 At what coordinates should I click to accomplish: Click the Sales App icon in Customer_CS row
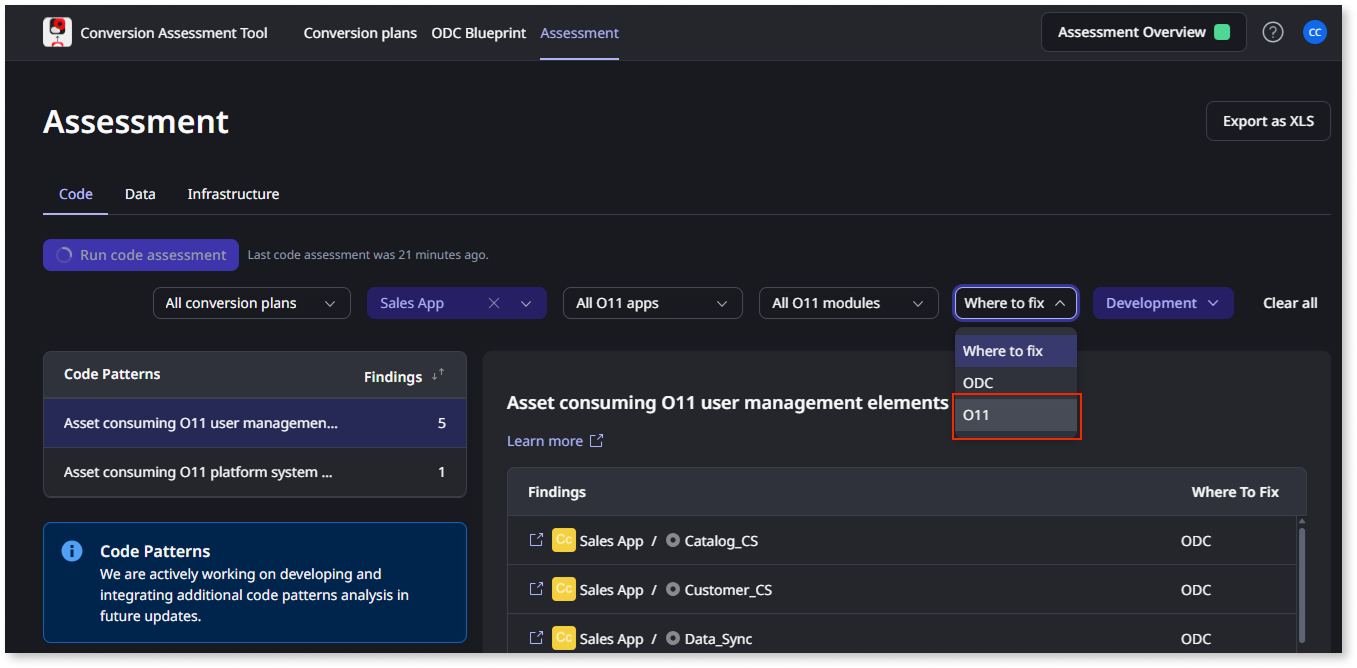(564, 589)
